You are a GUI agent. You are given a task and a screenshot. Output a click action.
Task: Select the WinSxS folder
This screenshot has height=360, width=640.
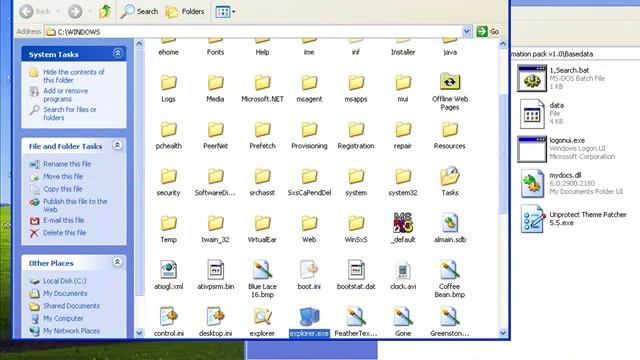[x=356, y=229]
